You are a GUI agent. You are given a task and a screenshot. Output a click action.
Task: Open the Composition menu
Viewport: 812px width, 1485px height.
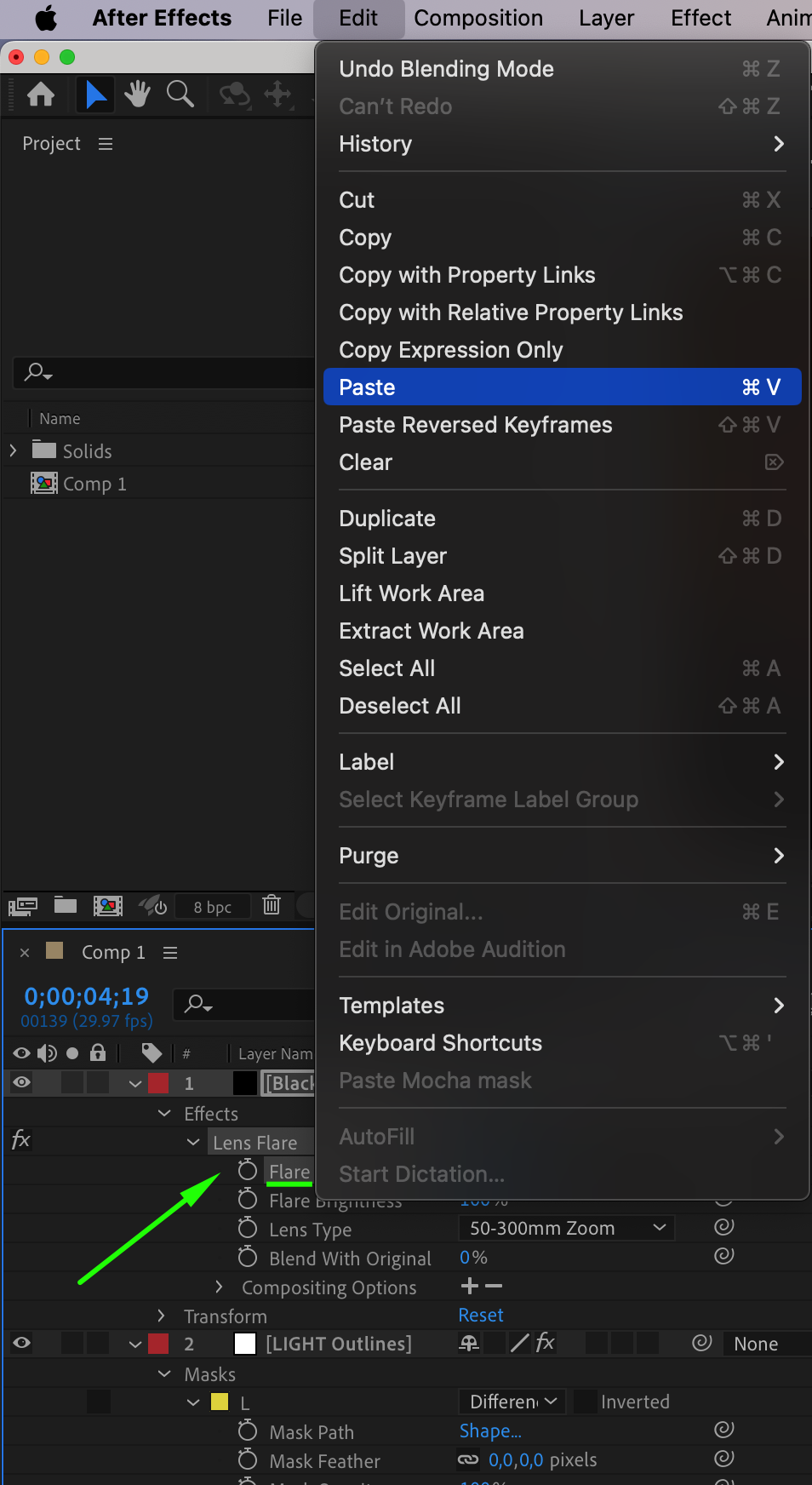click(x=477, y=18)
